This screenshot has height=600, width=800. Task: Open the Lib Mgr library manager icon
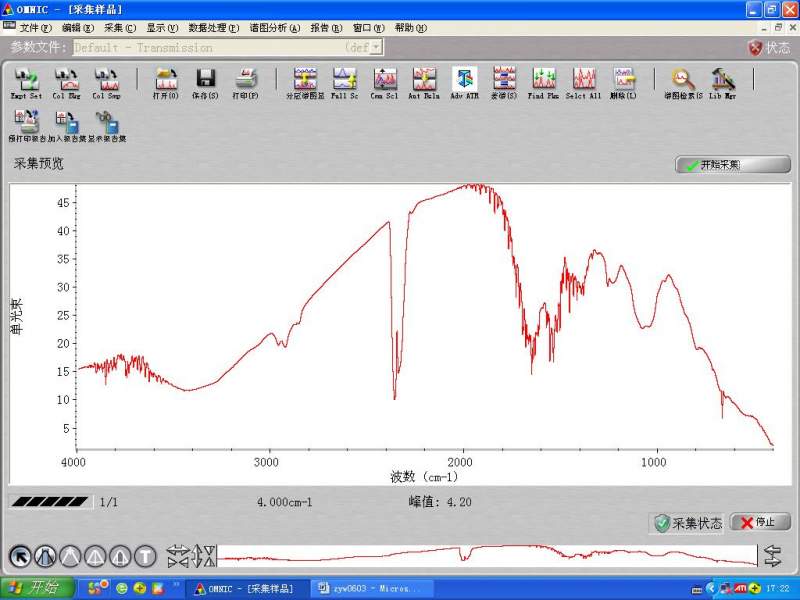coord(722,83)
